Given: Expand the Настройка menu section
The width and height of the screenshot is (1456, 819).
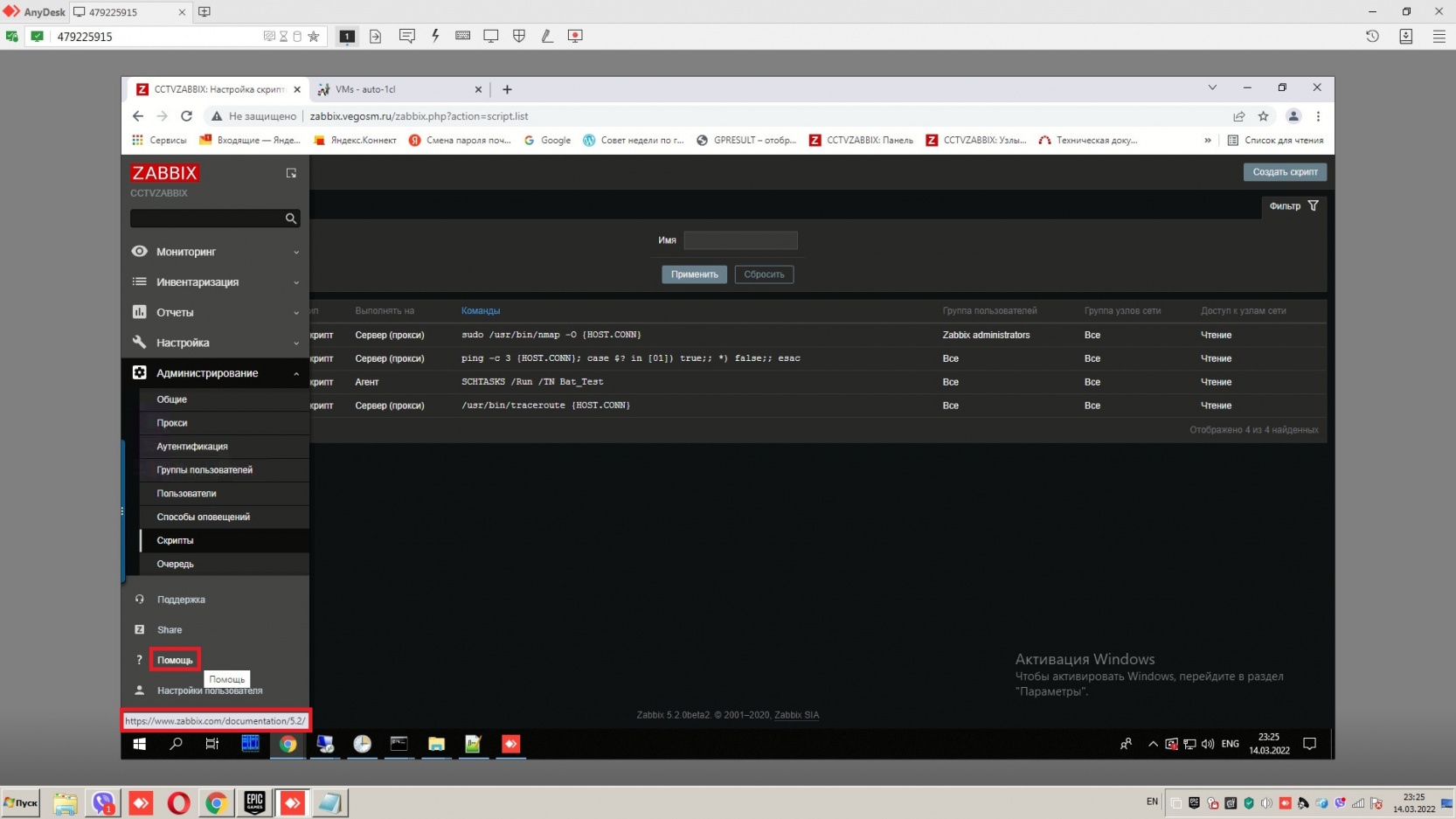Looking at the screenshot, I should [x=215, y=343].
